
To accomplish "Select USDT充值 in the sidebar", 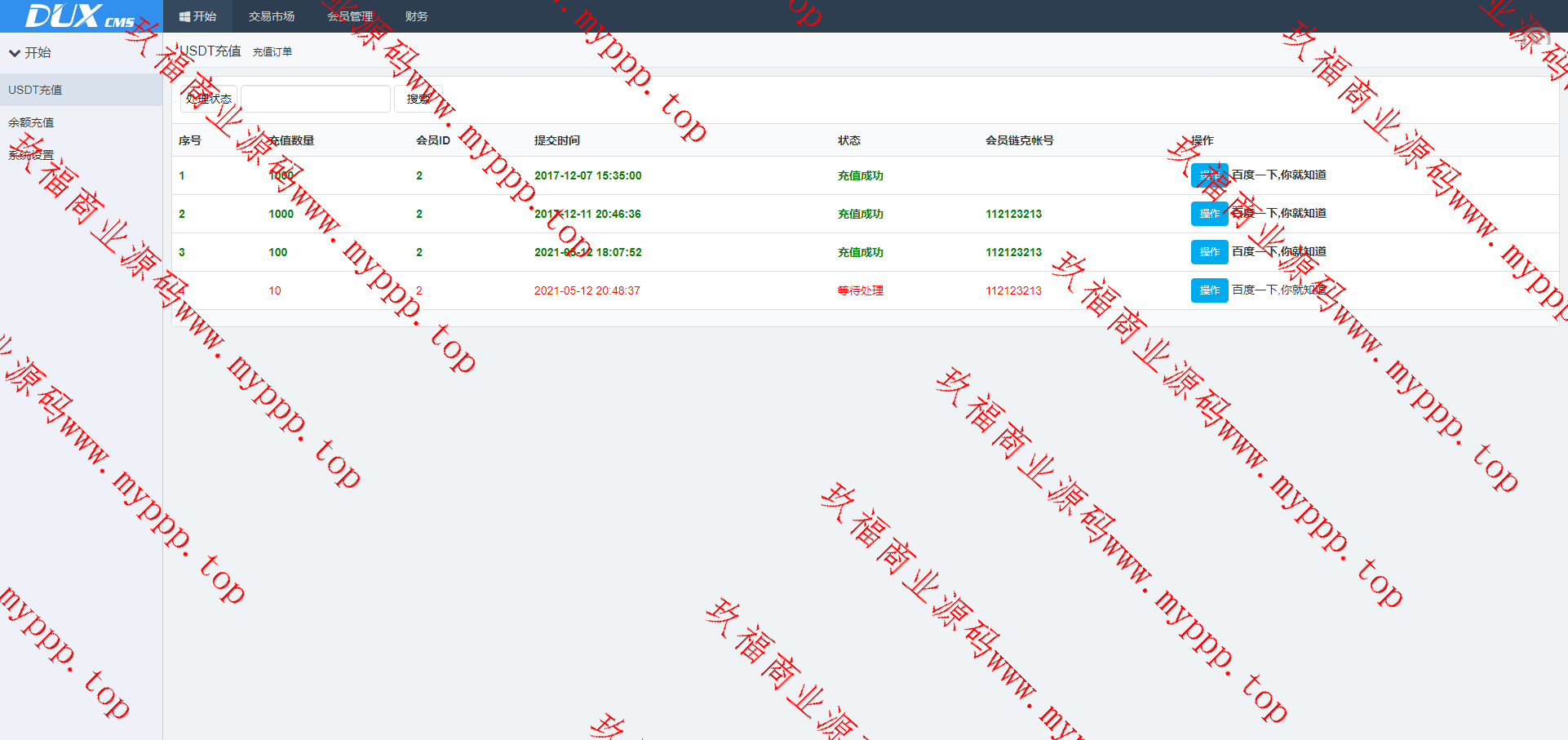I will click(x=35, y=90).
